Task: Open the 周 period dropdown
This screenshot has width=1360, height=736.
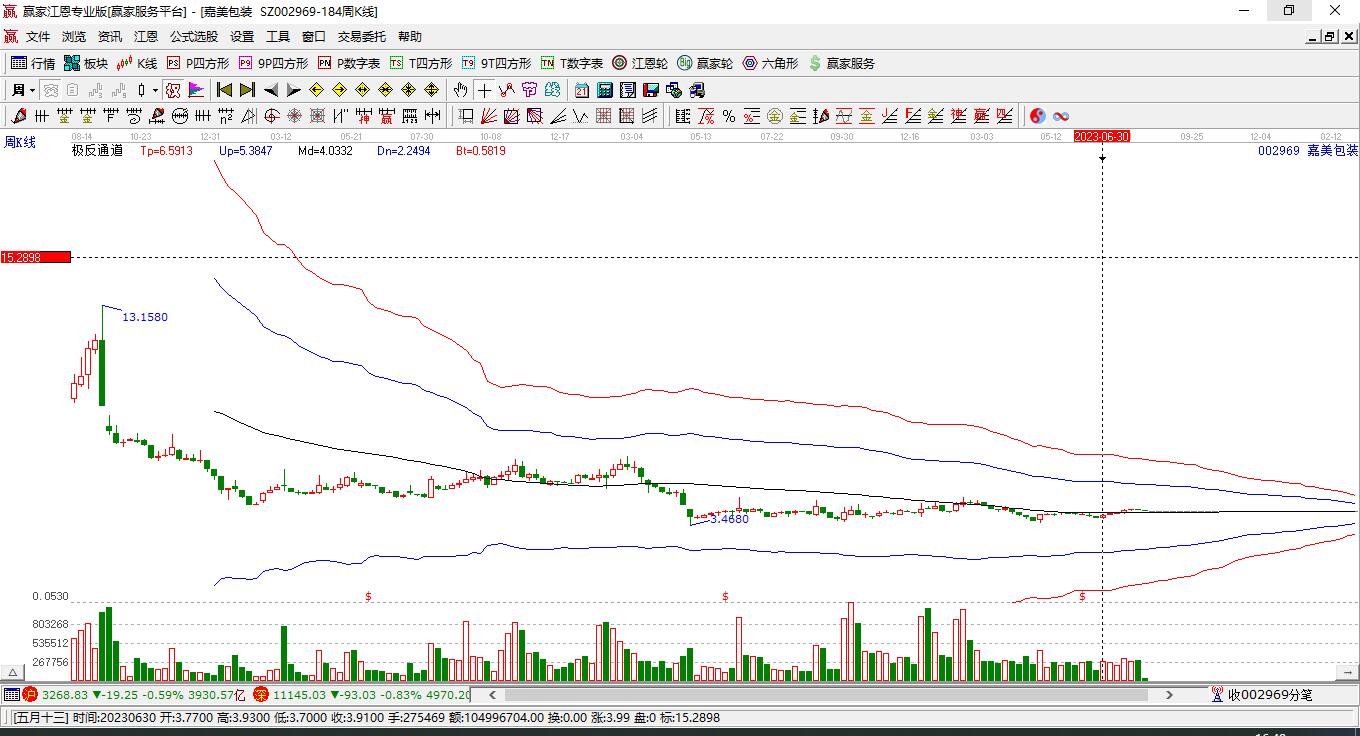Action: (x=22, y=90)
